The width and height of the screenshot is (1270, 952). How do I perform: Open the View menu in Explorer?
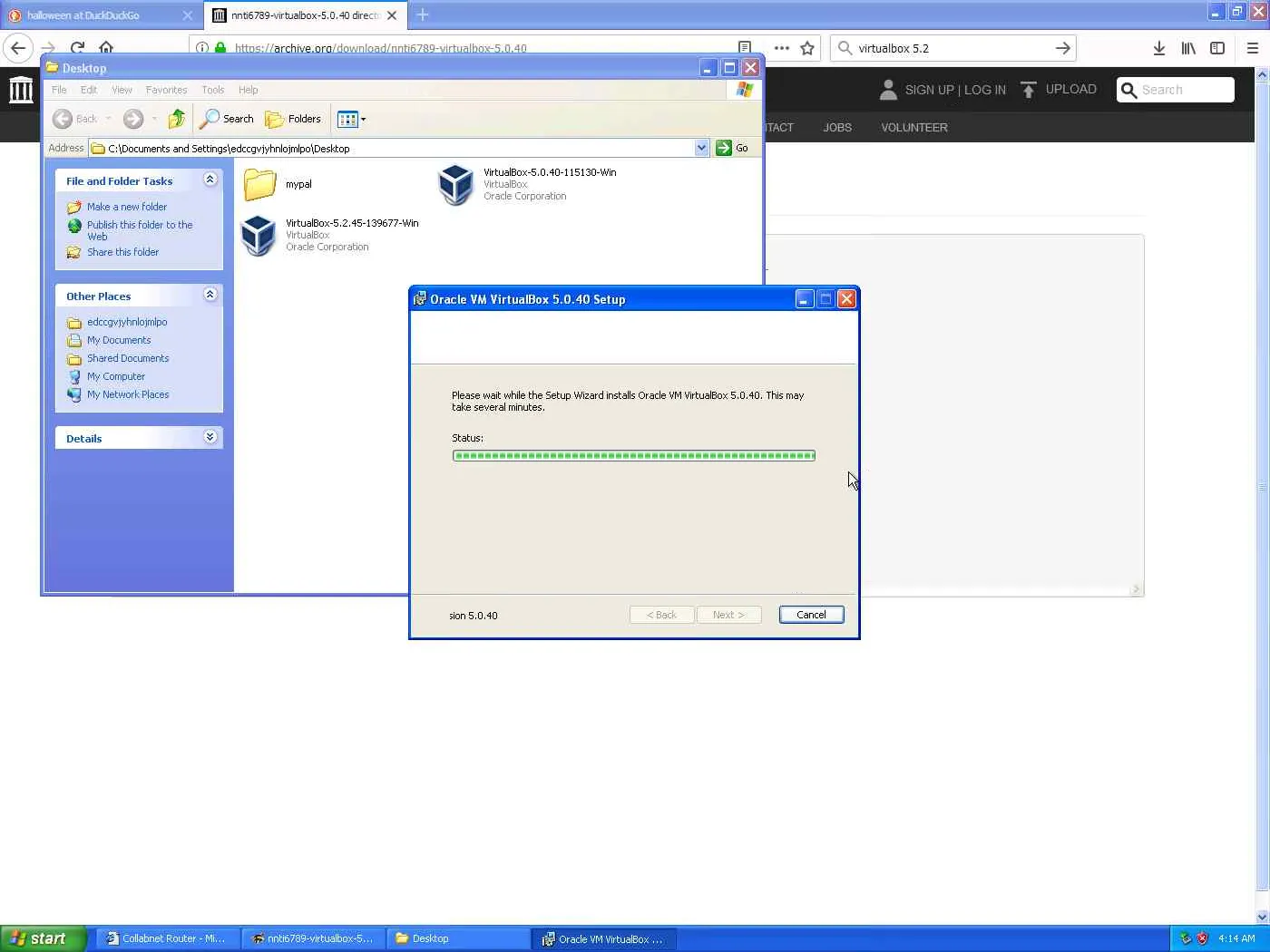(122, 90)
